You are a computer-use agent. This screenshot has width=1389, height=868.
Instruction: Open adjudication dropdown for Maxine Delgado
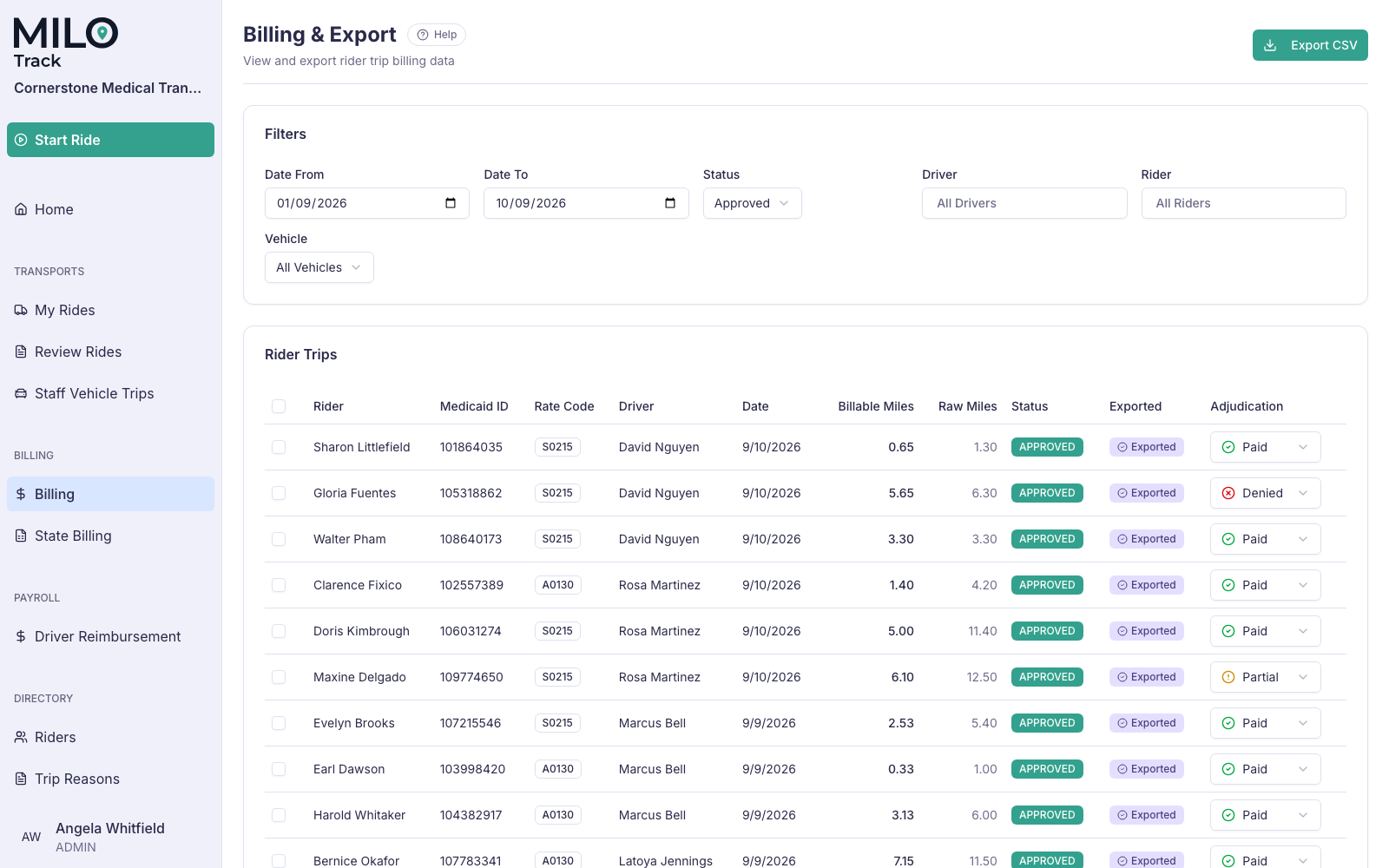tap(1265, 677)
